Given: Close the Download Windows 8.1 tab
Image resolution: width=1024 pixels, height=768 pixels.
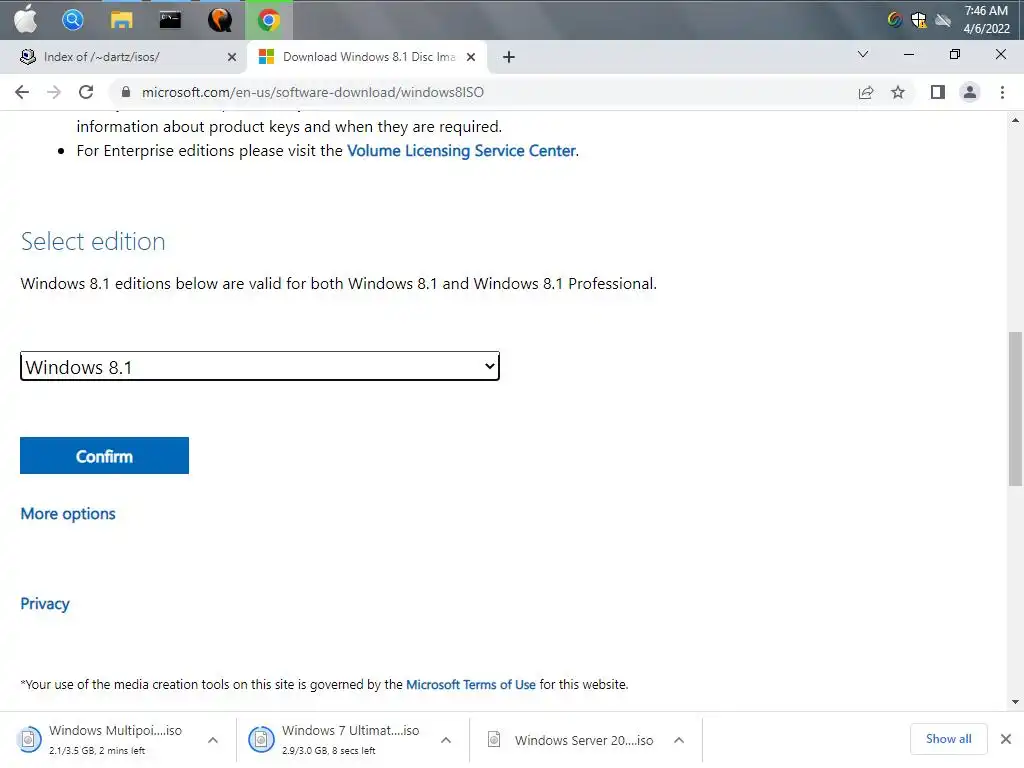Looking at the screenshot, I should coord(471,57).
